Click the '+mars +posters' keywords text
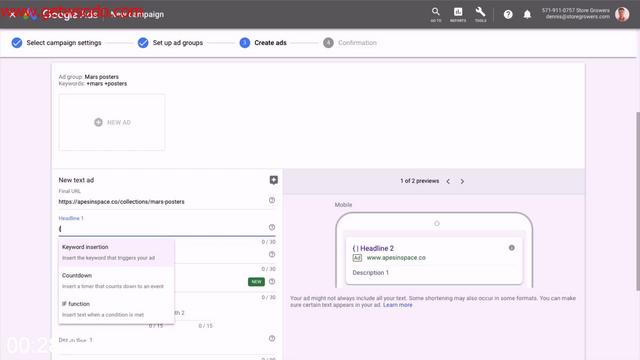This screenshot has height=360, width=640. click(107, 84)
